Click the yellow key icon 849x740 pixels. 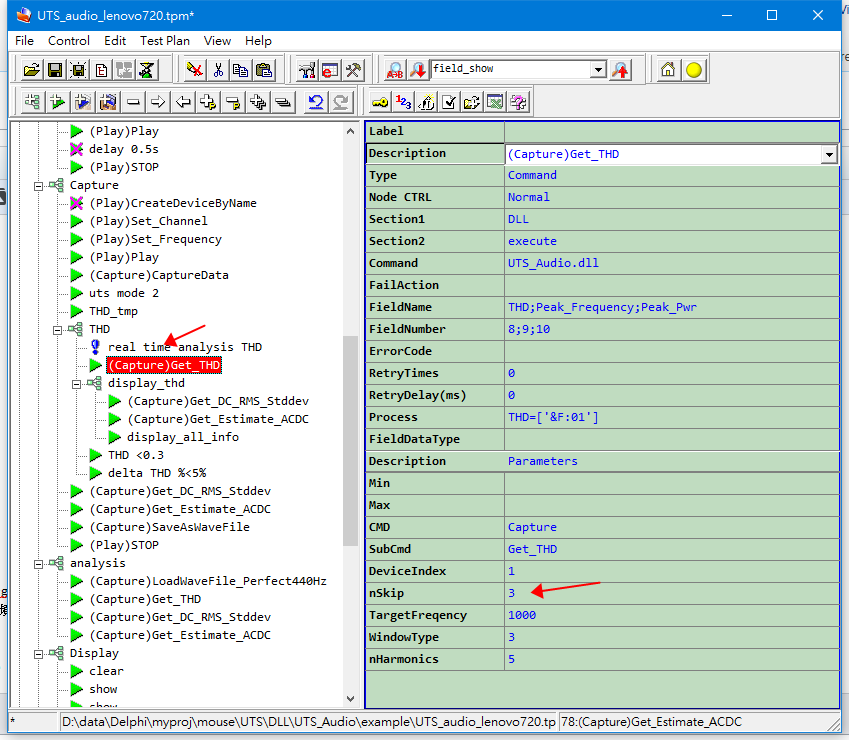click(380, 102)
